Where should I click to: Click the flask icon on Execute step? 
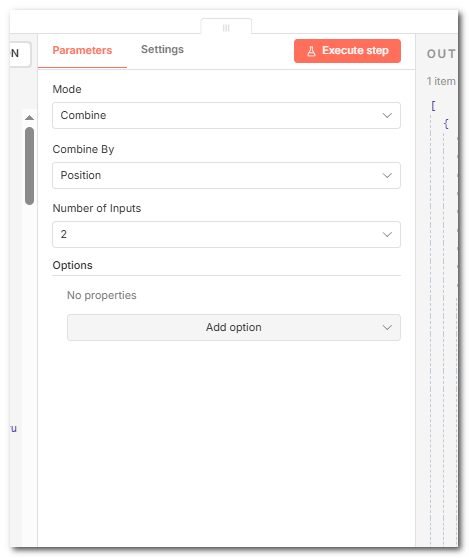click(311, 51)
